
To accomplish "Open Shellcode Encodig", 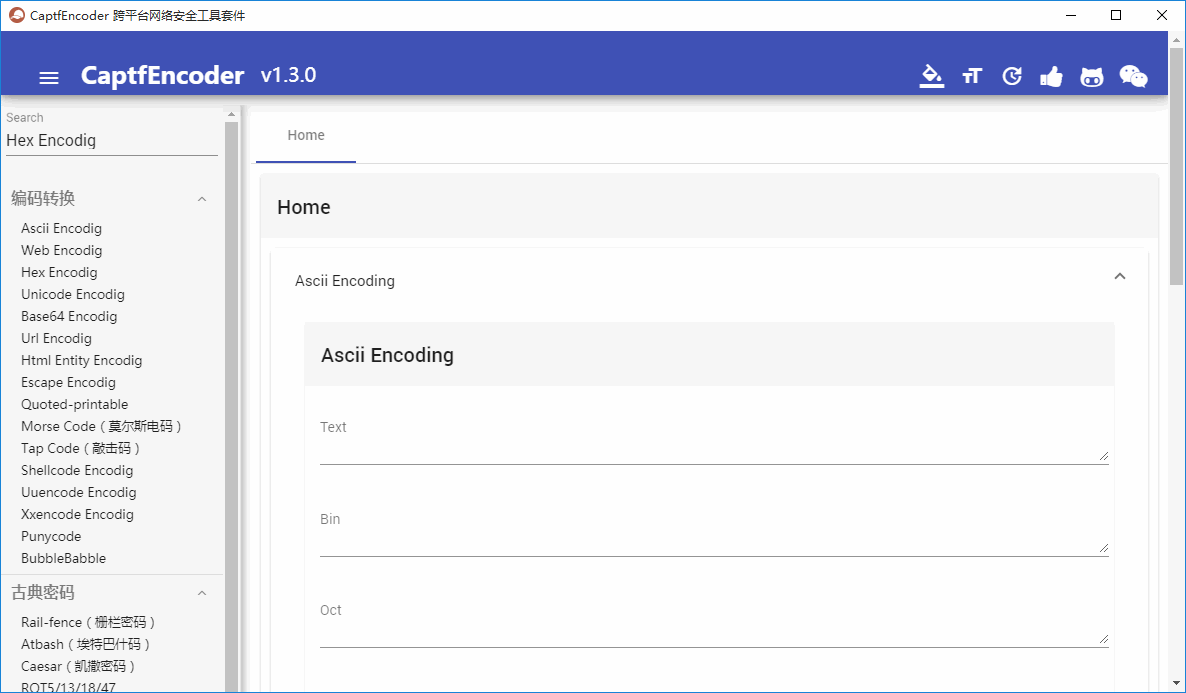I will tap(77, 470).
